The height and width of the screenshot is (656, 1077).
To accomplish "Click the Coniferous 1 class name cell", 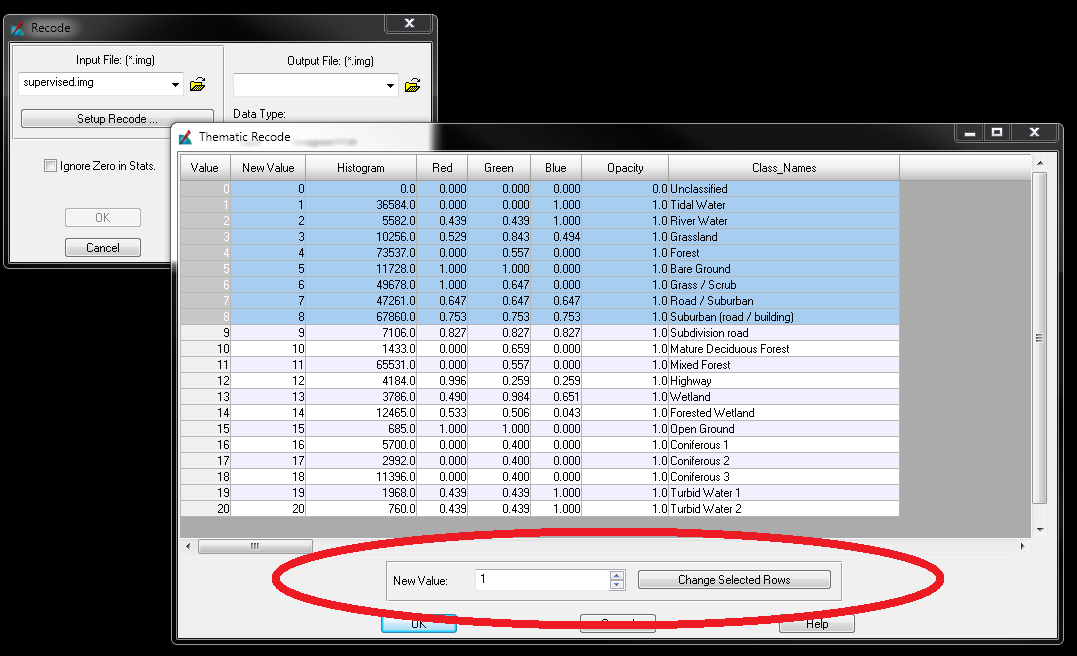I will tap(784, 445).
